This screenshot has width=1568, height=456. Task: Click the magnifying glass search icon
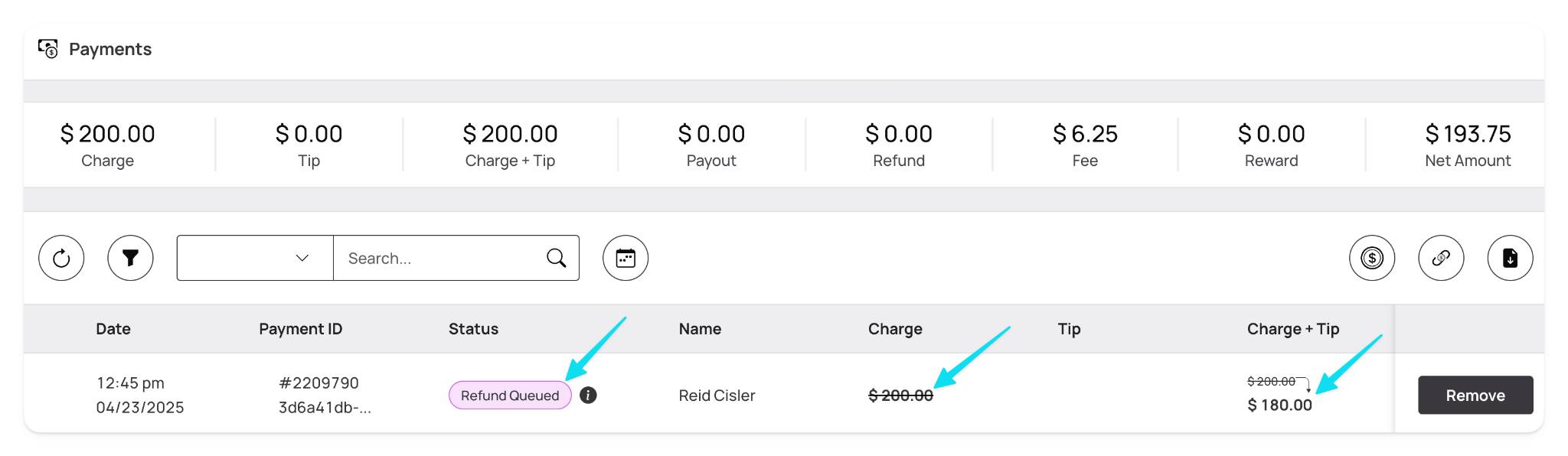pyautogui.click(x=557, y=258)
